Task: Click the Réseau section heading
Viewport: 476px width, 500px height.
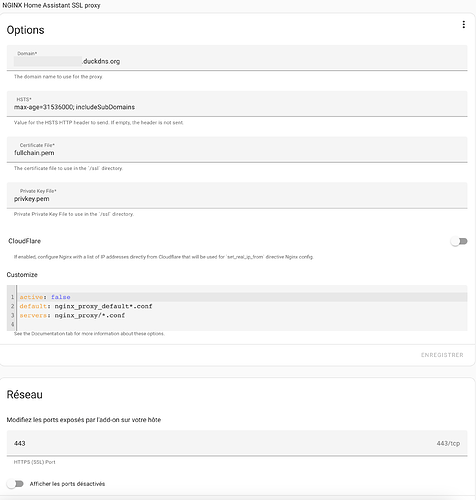Action: (x=25, y=395)
